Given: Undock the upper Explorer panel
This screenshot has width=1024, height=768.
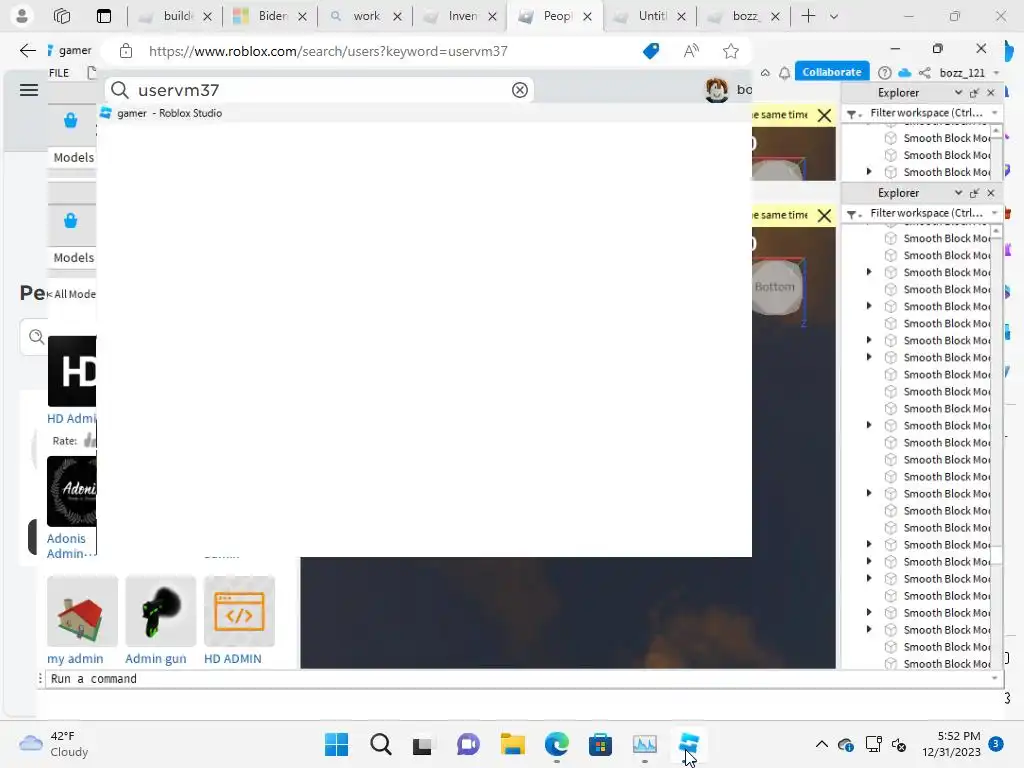Looking at the screenshot, I should 974,93.
